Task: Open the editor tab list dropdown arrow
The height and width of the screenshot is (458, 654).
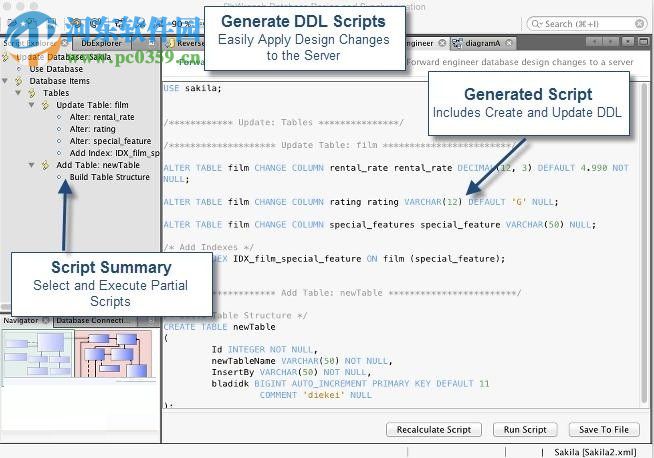Action: pos(628,42)
